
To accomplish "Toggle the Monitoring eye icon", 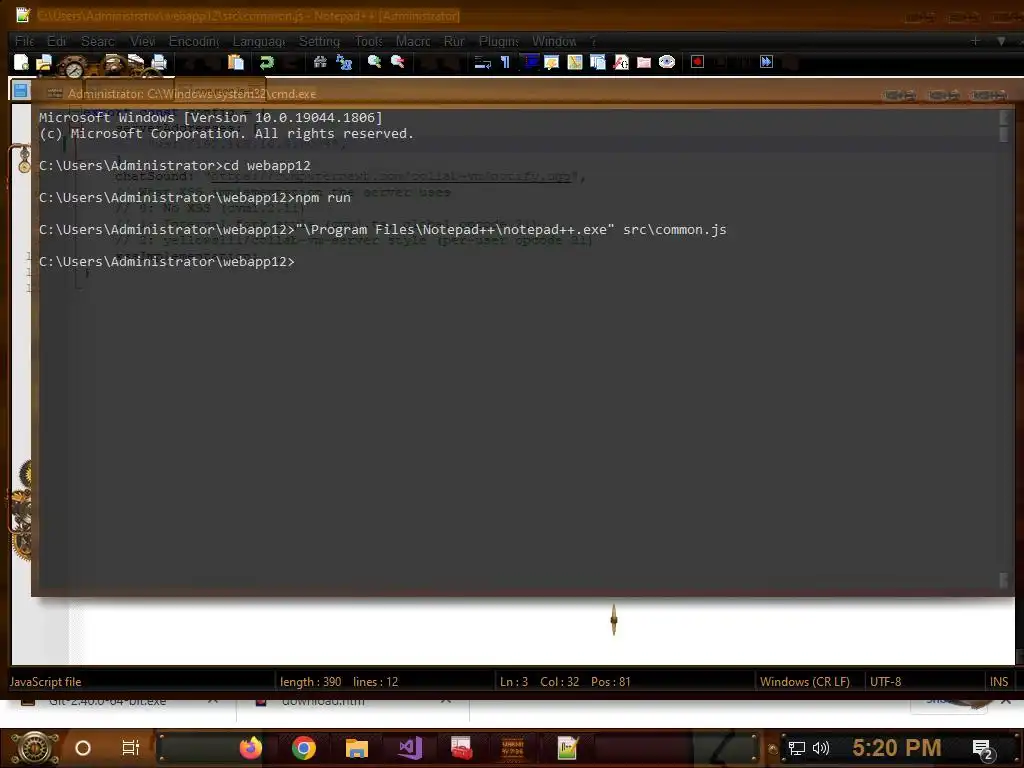I will coord(667,62).
